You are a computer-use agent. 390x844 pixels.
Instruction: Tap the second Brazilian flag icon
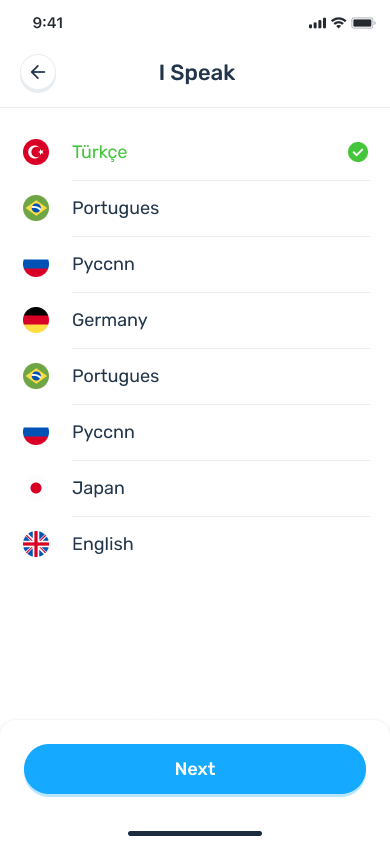click(x=36, y=376)
